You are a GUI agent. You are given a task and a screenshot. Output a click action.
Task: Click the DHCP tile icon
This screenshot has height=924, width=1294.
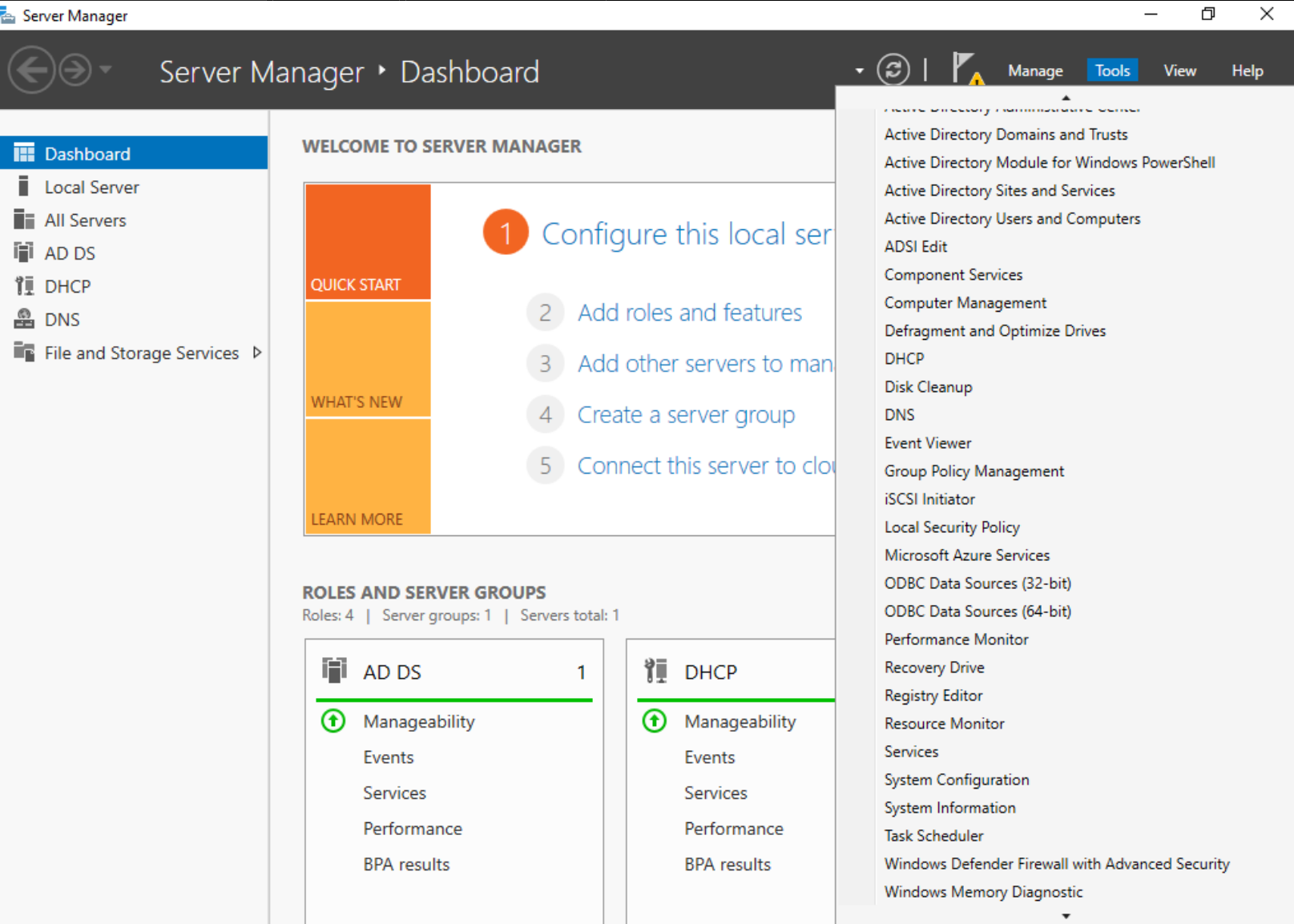[655, 671]
